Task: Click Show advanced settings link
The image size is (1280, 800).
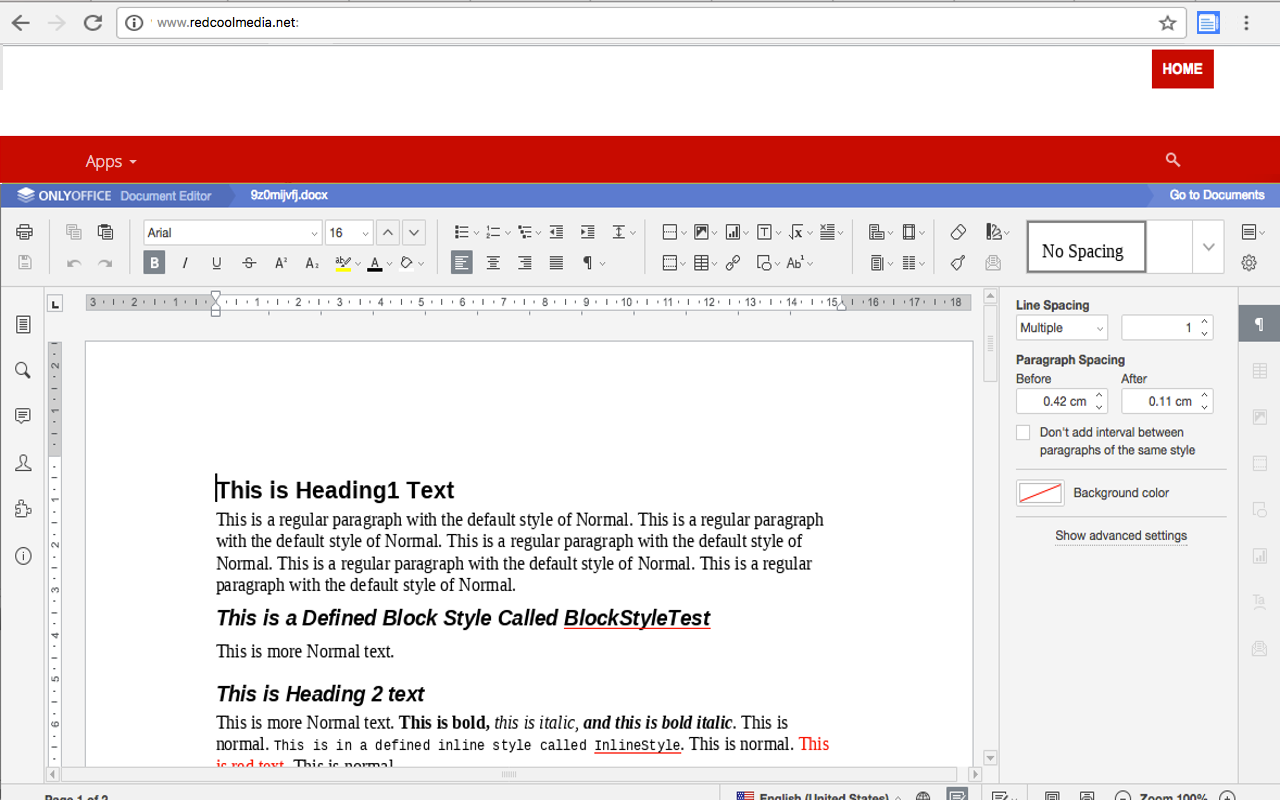Action: pyautogui.click(x=1121, y=536)
